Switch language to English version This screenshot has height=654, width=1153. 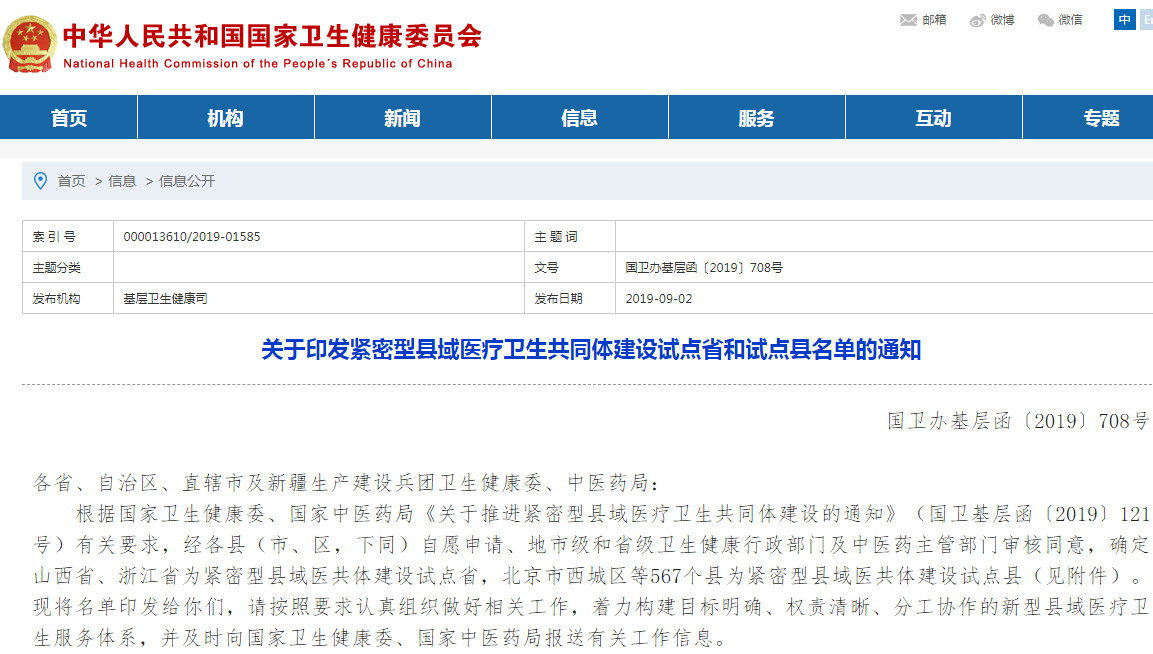(x=1146, y=20)
